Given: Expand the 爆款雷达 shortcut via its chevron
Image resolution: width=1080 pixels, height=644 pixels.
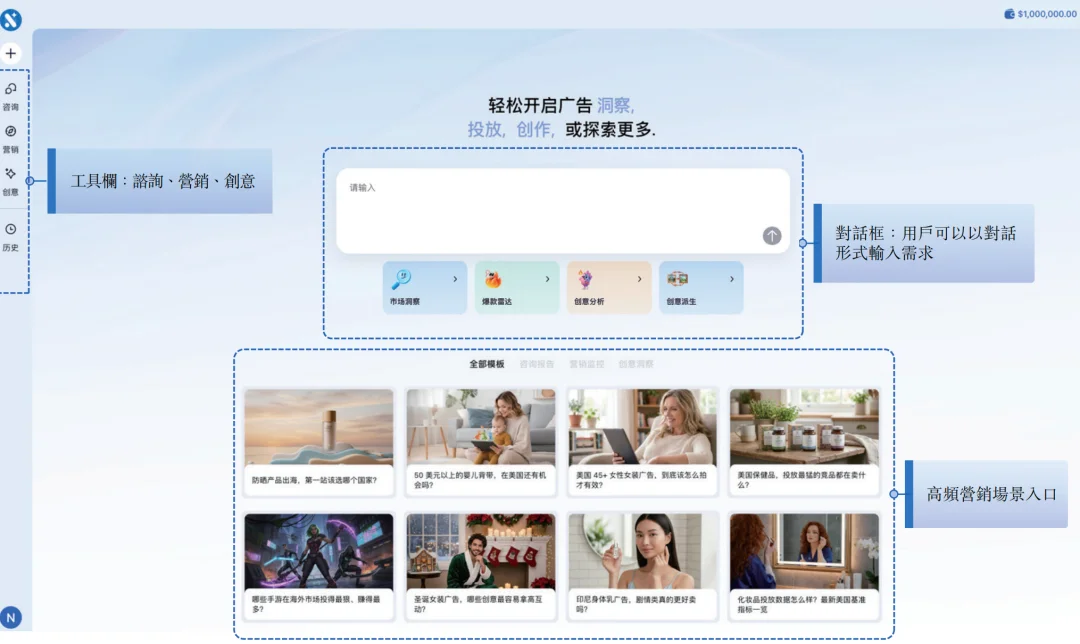Looking at the screenshot, I should 547,277.
